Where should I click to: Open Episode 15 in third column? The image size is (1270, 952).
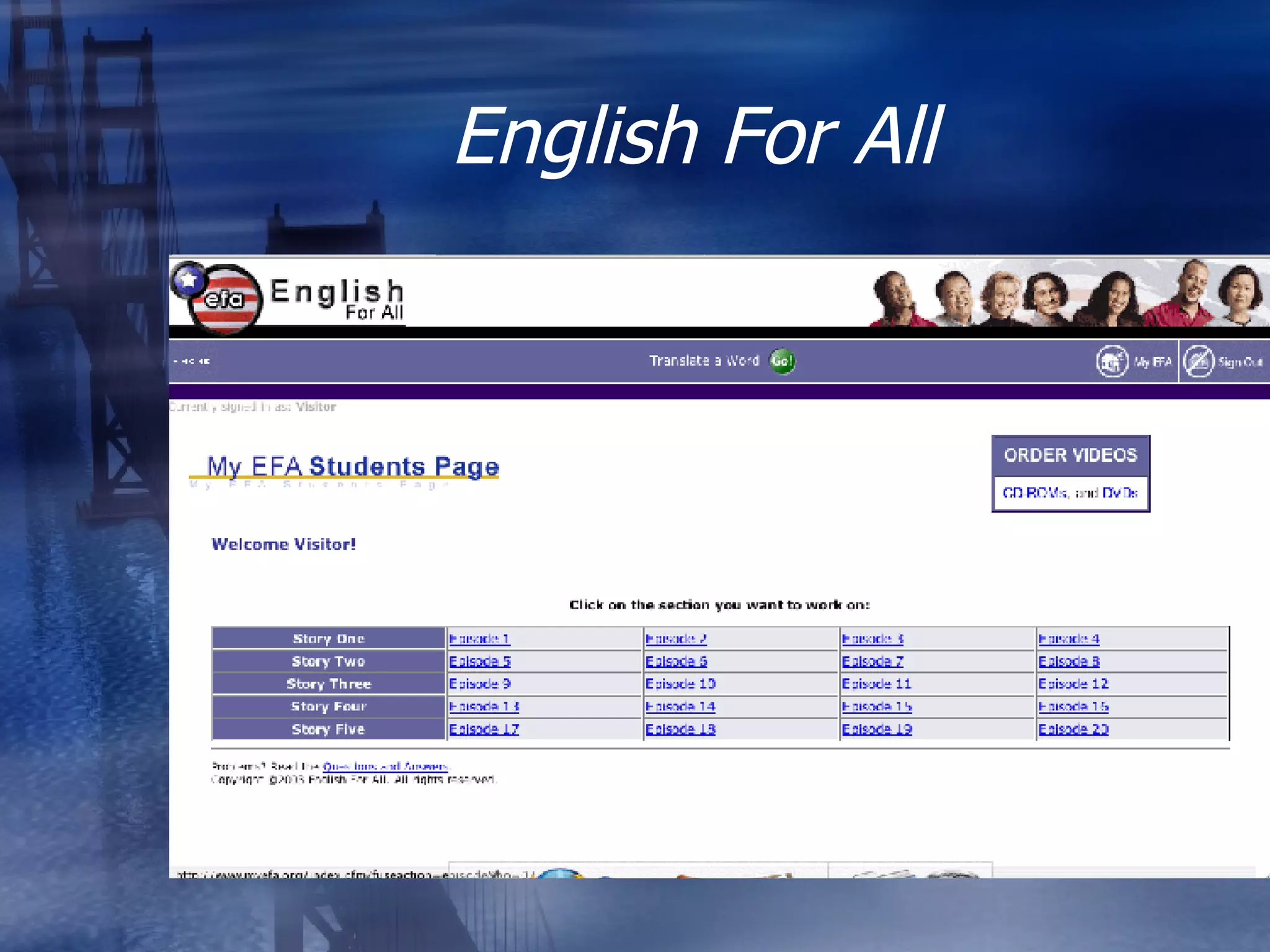click(877, 707)
